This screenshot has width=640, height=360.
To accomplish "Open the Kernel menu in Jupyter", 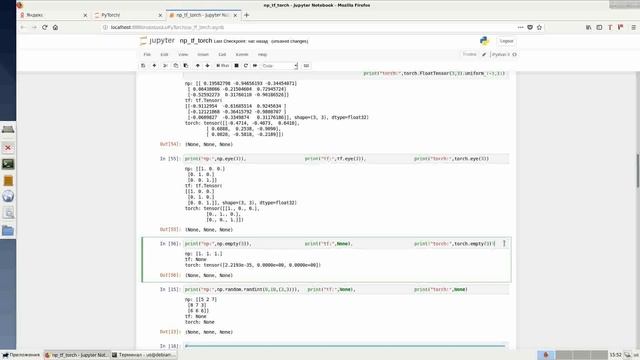I will click(242, 54).
